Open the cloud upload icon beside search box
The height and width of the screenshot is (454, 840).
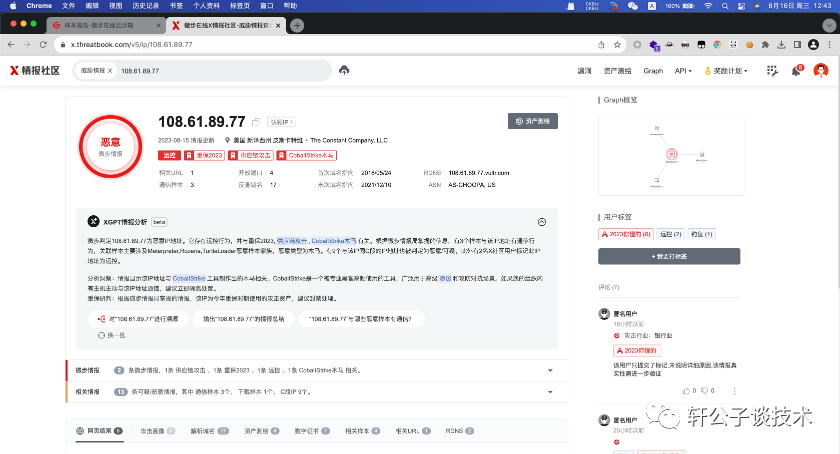[344, 70]
